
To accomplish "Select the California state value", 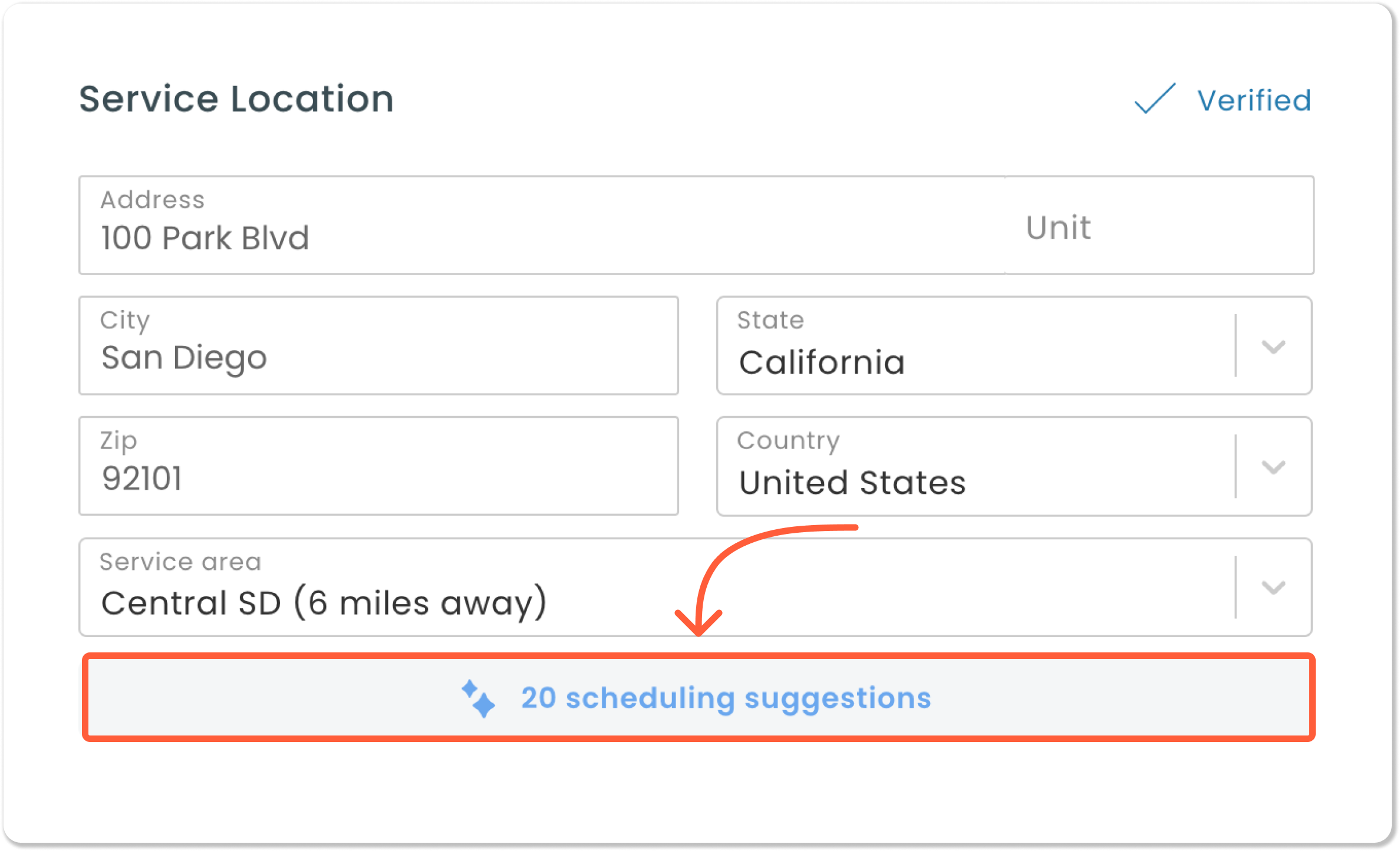I will pos(822,362).
